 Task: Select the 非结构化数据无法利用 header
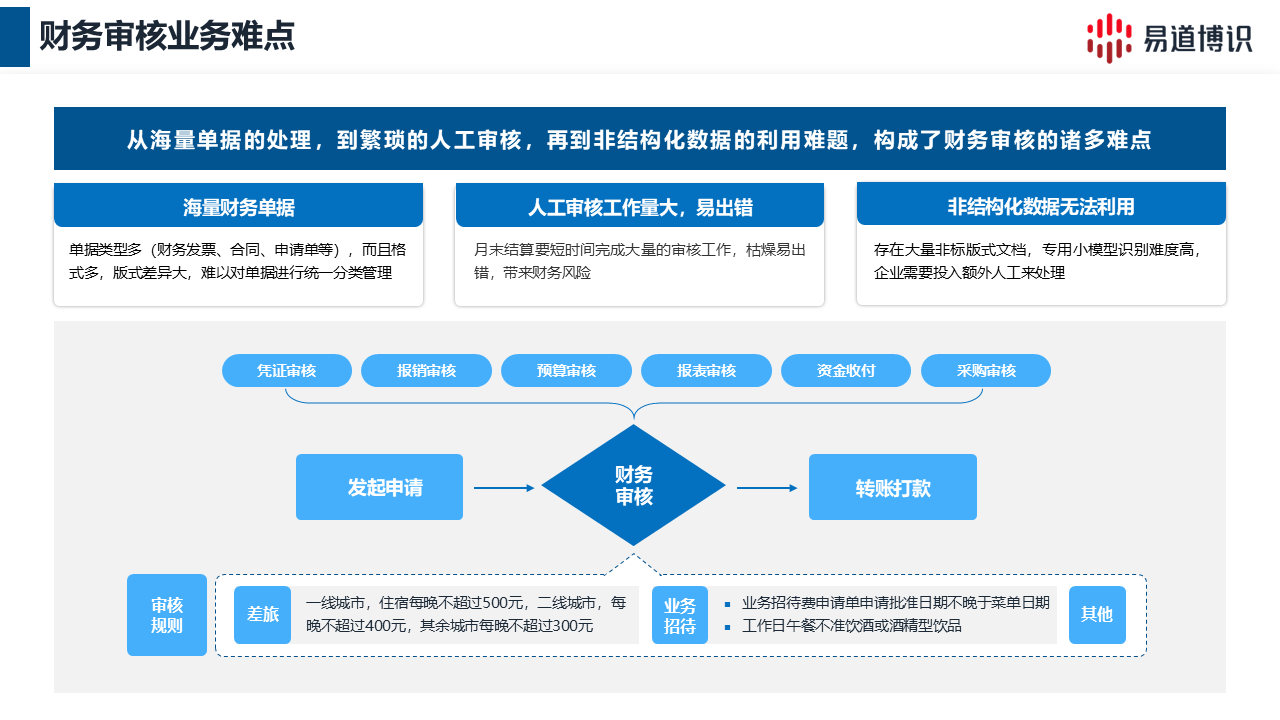click(x=1041, y=207)
